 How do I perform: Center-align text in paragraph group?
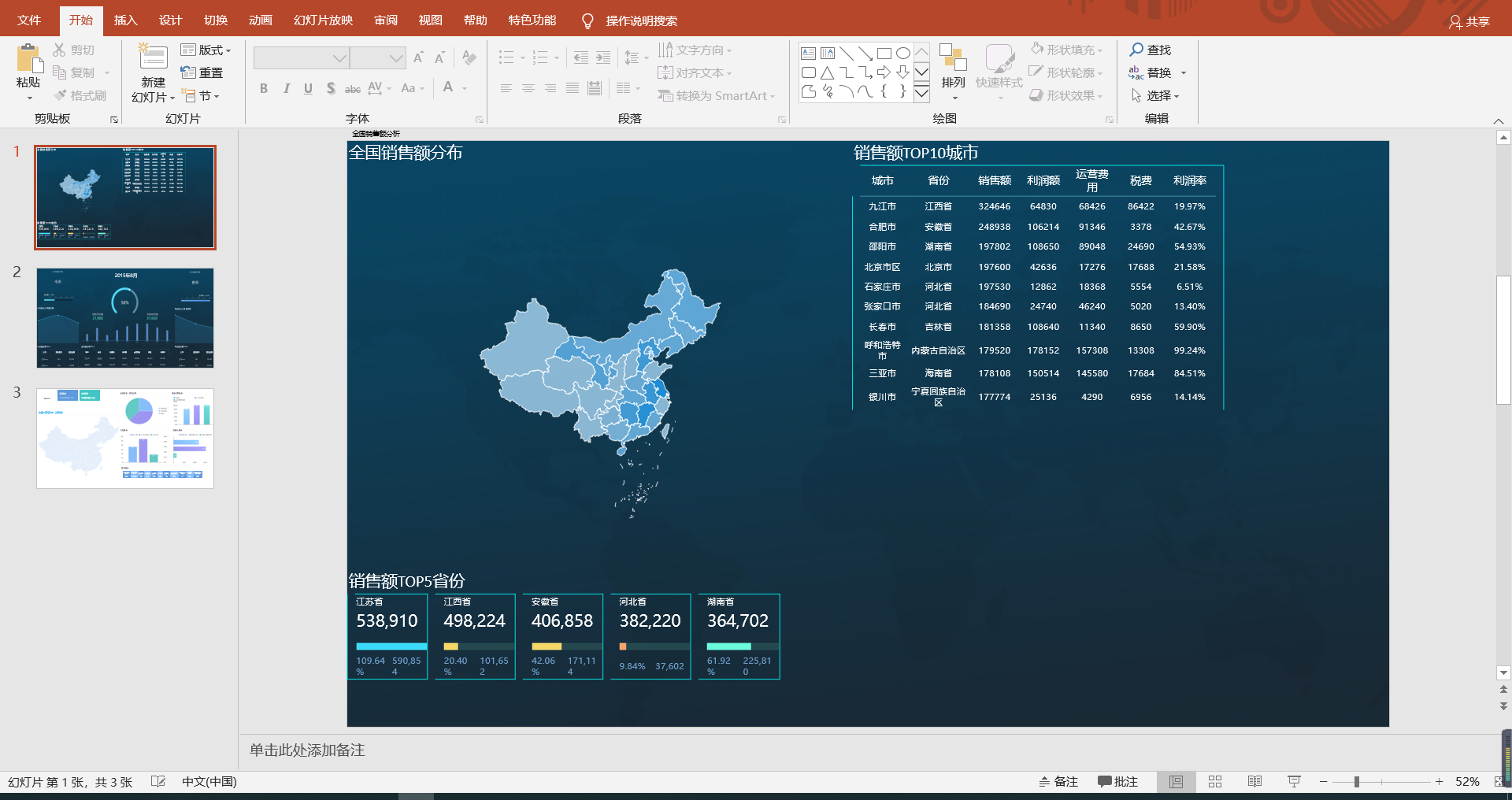tap(528, 88)
